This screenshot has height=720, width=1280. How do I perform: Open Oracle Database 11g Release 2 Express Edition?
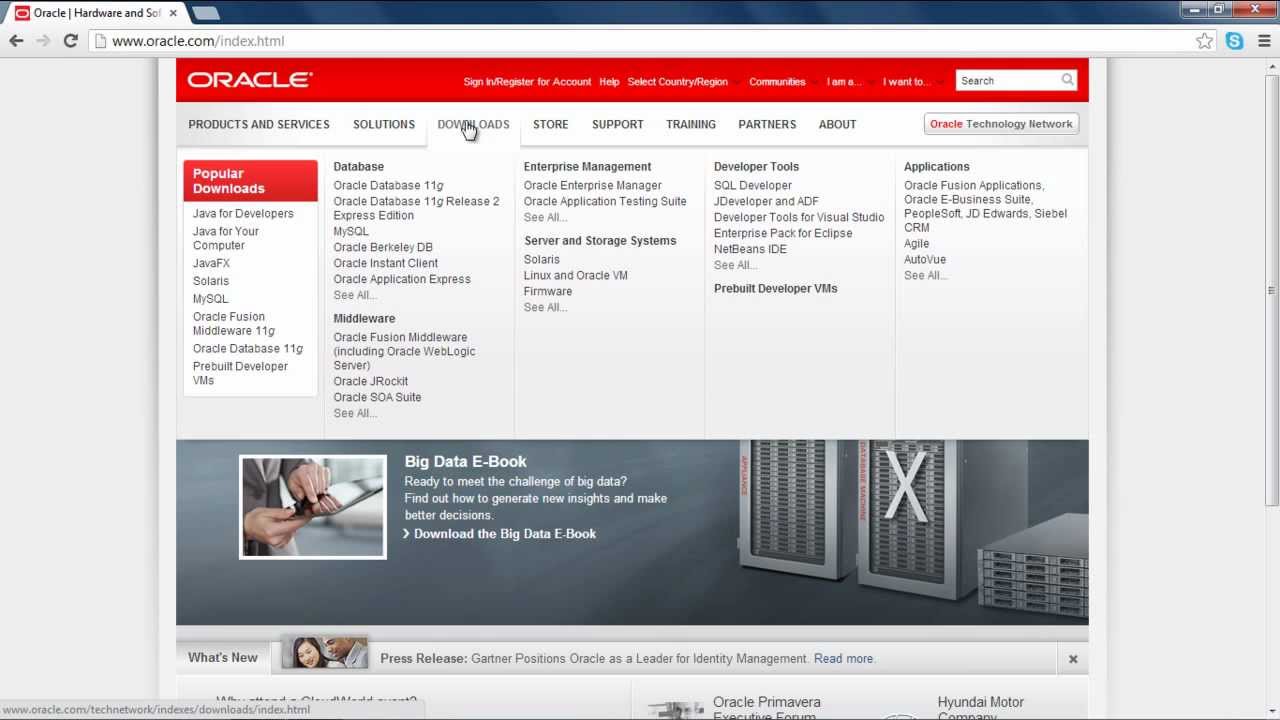point(416,208)
